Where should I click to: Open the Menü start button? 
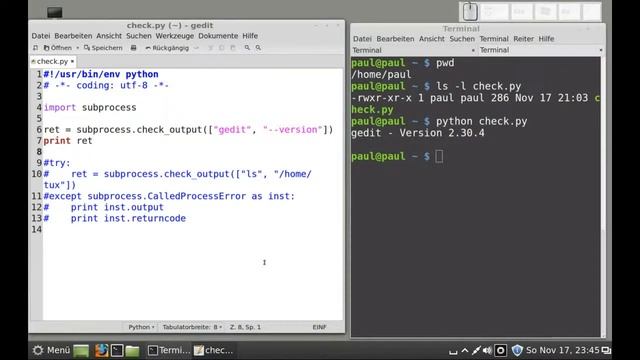coord(51,350)
